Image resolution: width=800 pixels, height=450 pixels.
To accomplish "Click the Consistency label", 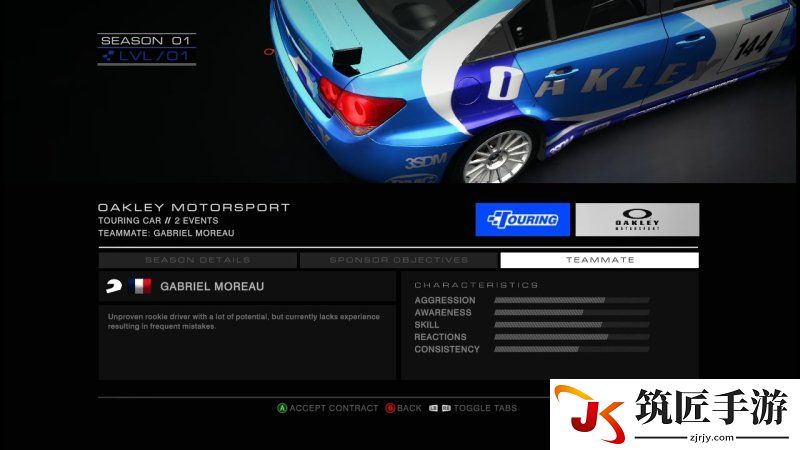I will (447, 349).
